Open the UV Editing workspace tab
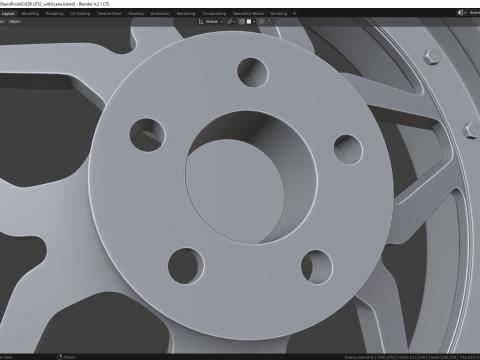Image resolution: width=480 pixels, height=360 pixels. click(x=80, y=14)
